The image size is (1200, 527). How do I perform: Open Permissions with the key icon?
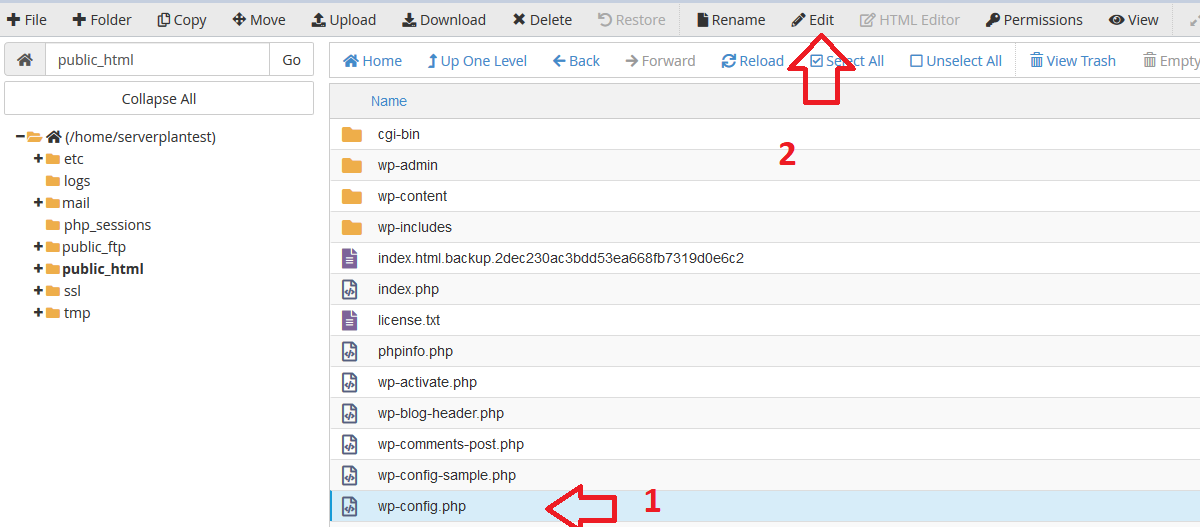click(x=1033, y=20)
